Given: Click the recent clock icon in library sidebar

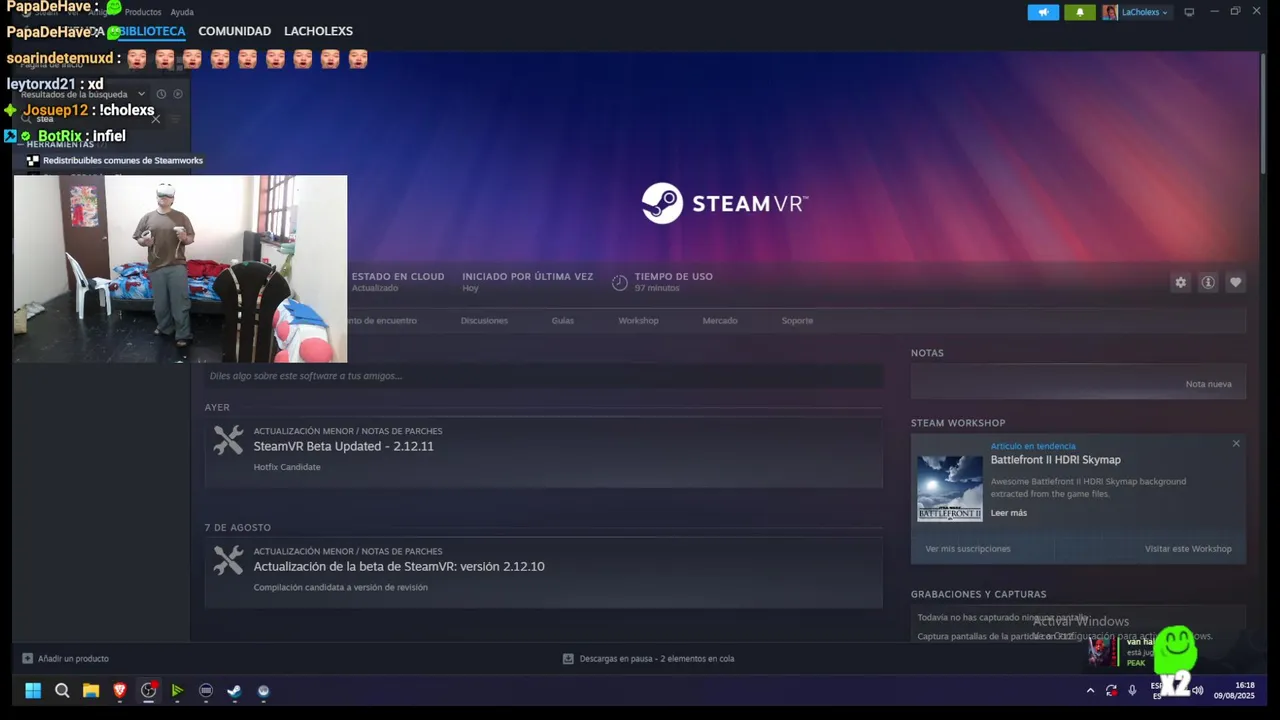Looking at the screenshot, I should (161, 94).
